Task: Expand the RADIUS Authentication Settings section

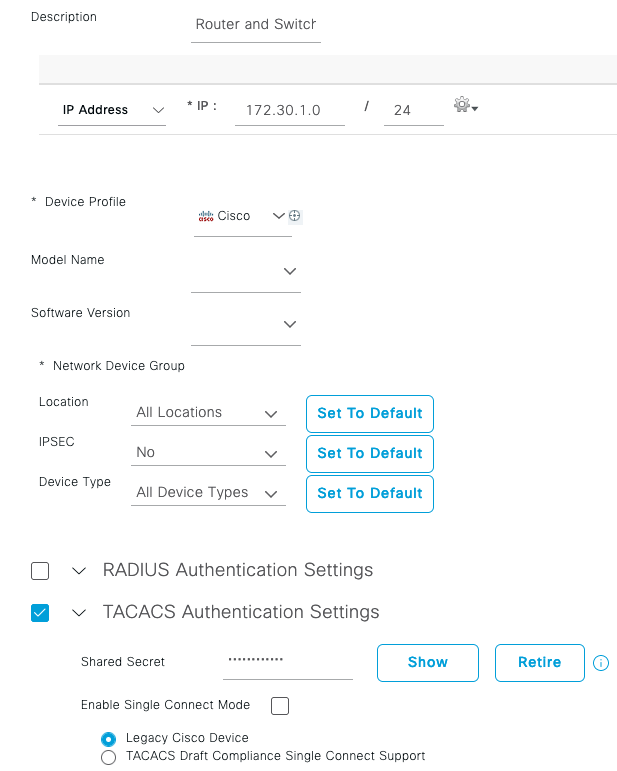Action: (79, 571)
